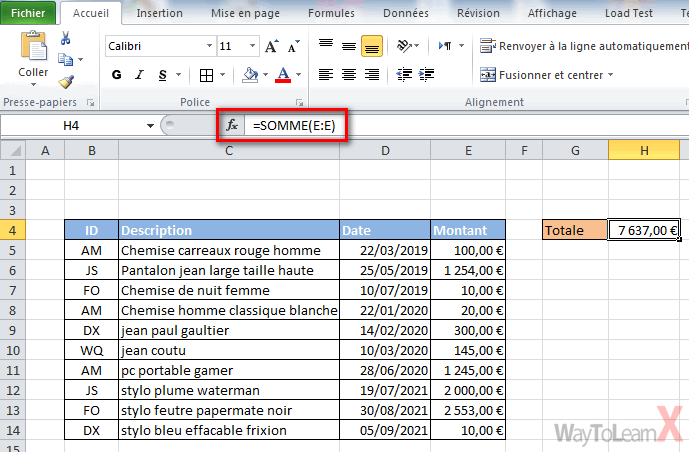This screenshot has width=689, height=452.
Task: Open the font name Calibri dropdown
Action: tap(209, 46)
